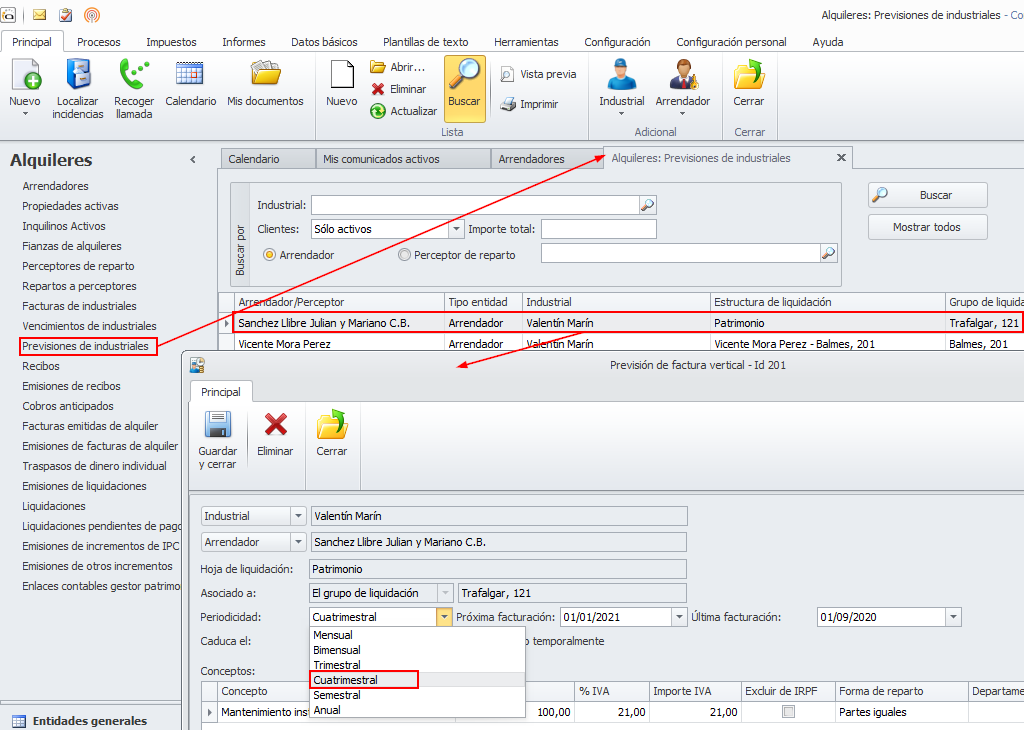The height and width of the screenshot is (730, 1024).
Task: Open Vista previa print preview
Action: click(538, 74)
